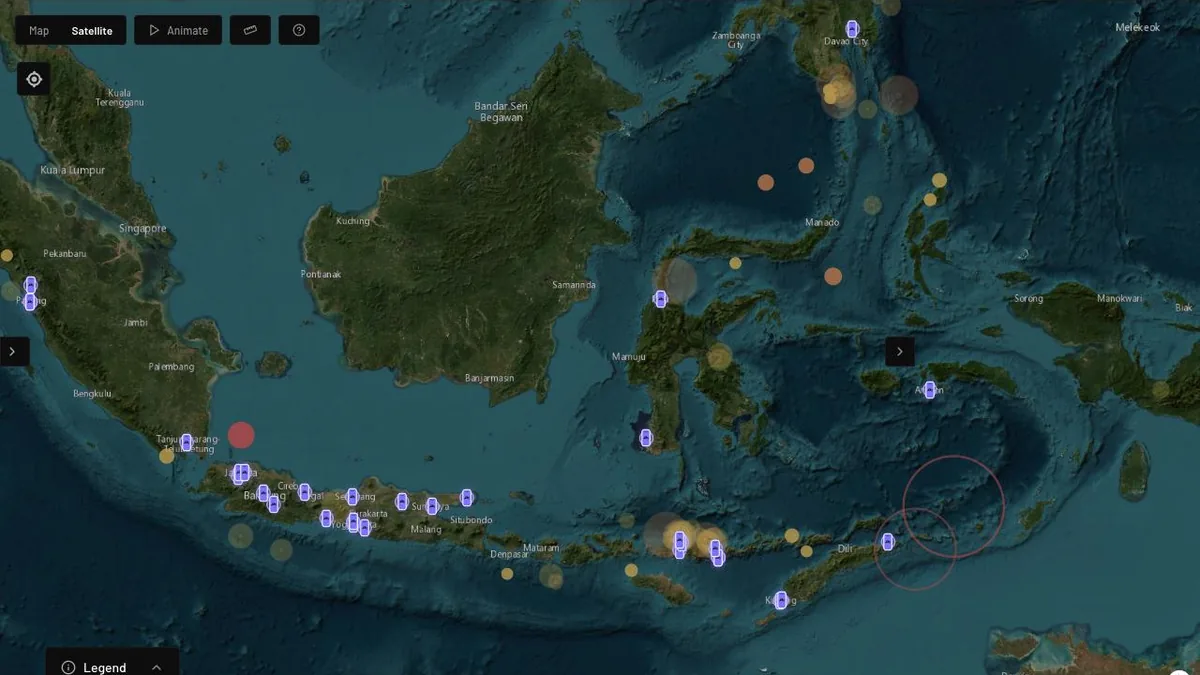This screenshot has width=1200, height=675.
Task: Click the Kuching city label
Action: tap(353, 221)
